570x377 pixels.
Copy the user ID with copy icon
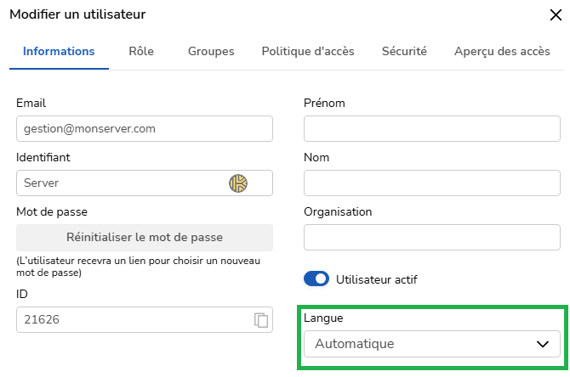261,320
